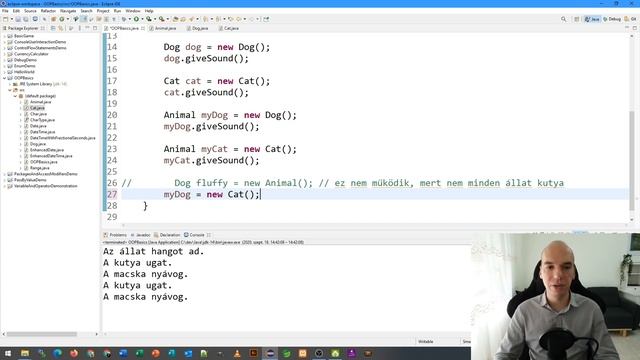Click the green Run launch button
The image size is (640, 360).
[136, 19]
